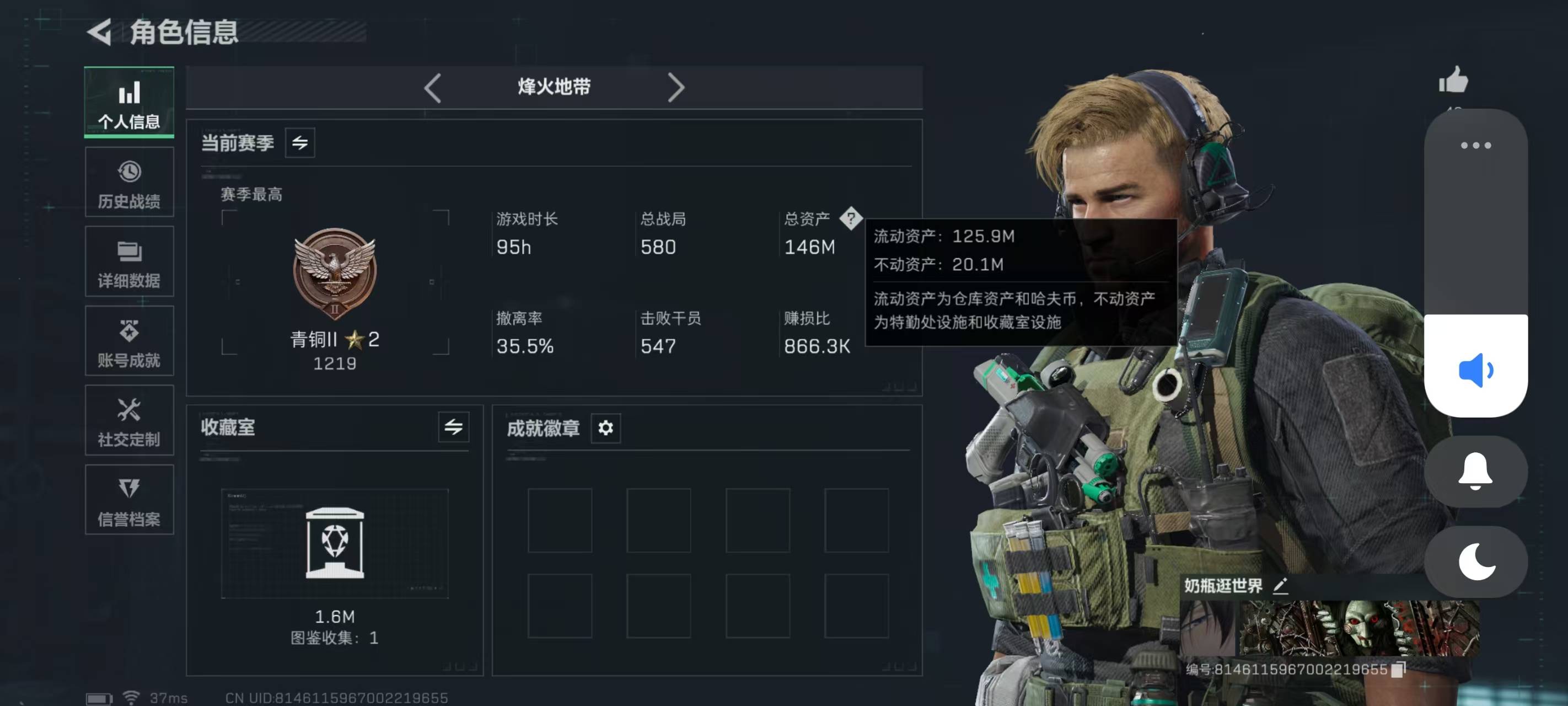Copy the player ID number
This screenshot has width=1568, height=706.
[x=1398, y=669]
